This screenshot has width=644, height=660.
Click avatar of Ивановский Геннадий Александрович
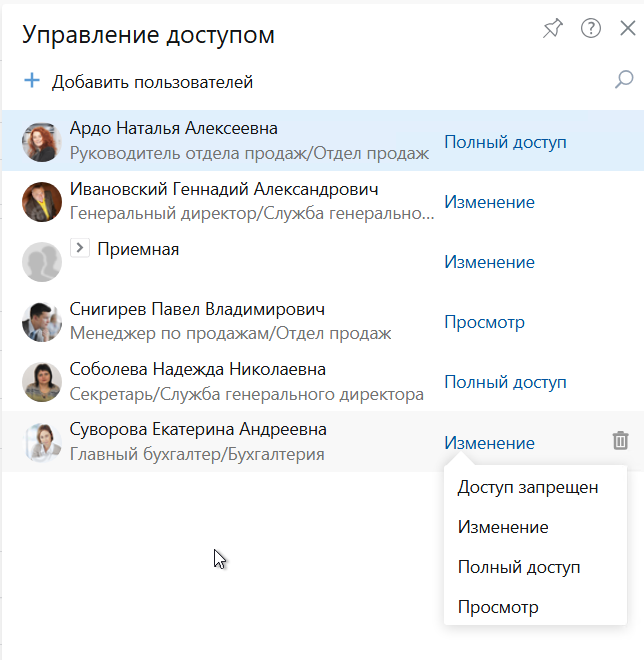(41, 202)
